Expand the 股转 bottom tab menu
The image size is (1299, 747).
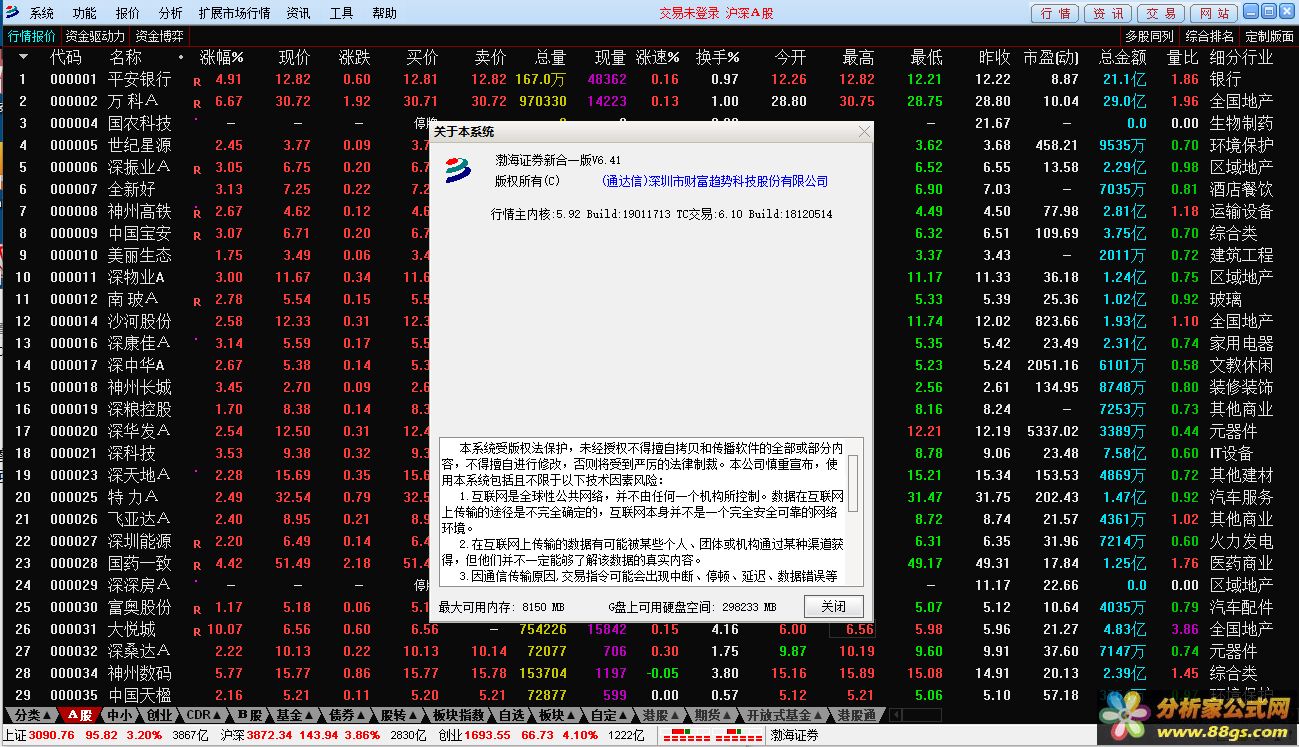(x=400, y=715)
